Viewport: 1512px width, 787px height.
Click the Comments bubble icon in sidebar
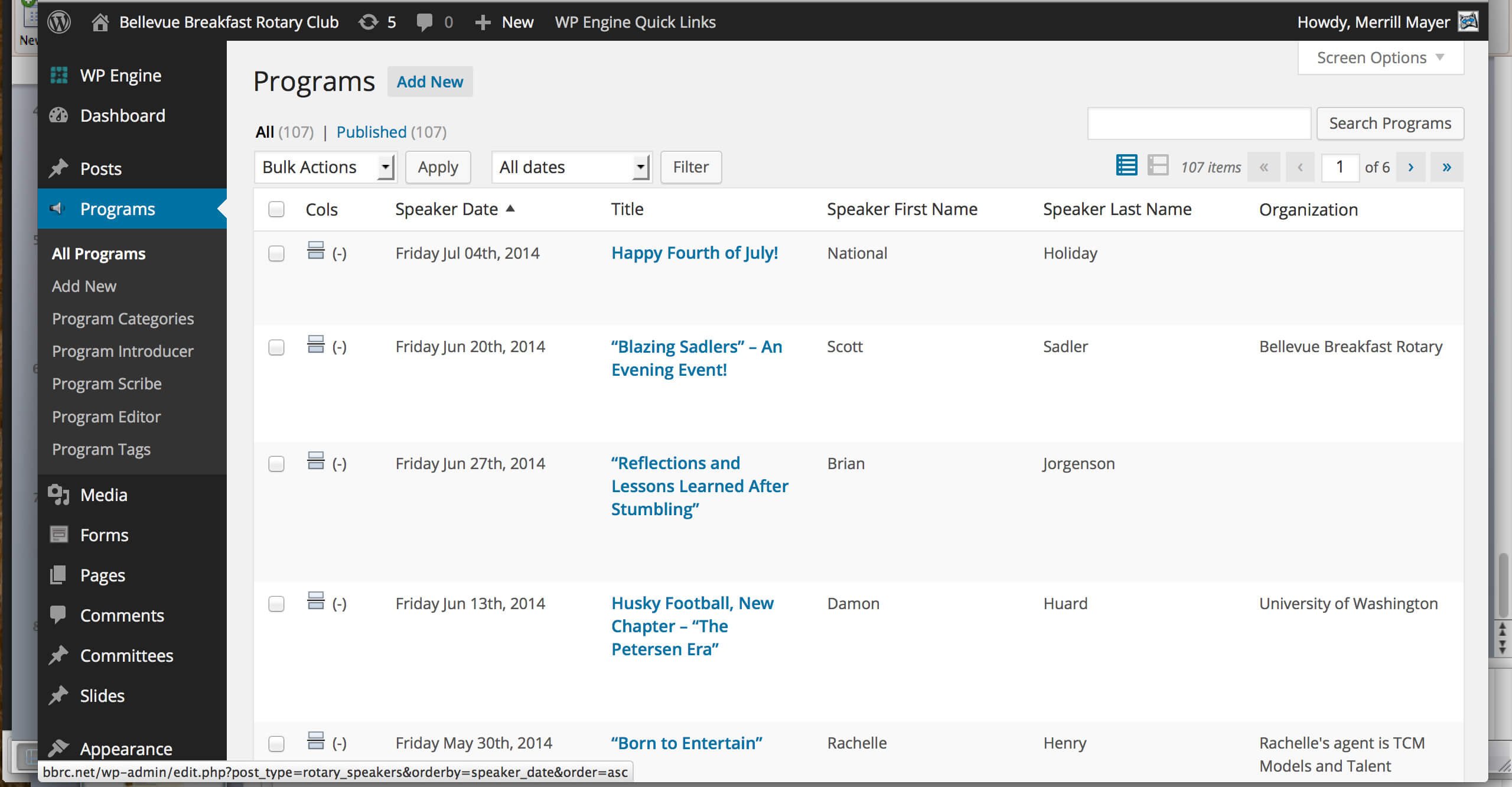tap(58, 614)
